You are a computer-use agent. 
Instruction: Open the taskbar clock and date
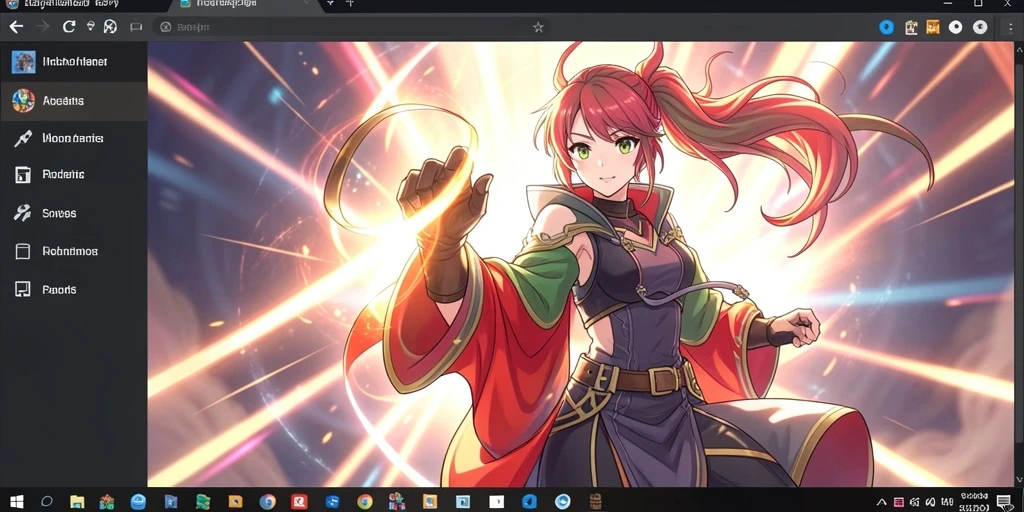click(x=974, y=502)
